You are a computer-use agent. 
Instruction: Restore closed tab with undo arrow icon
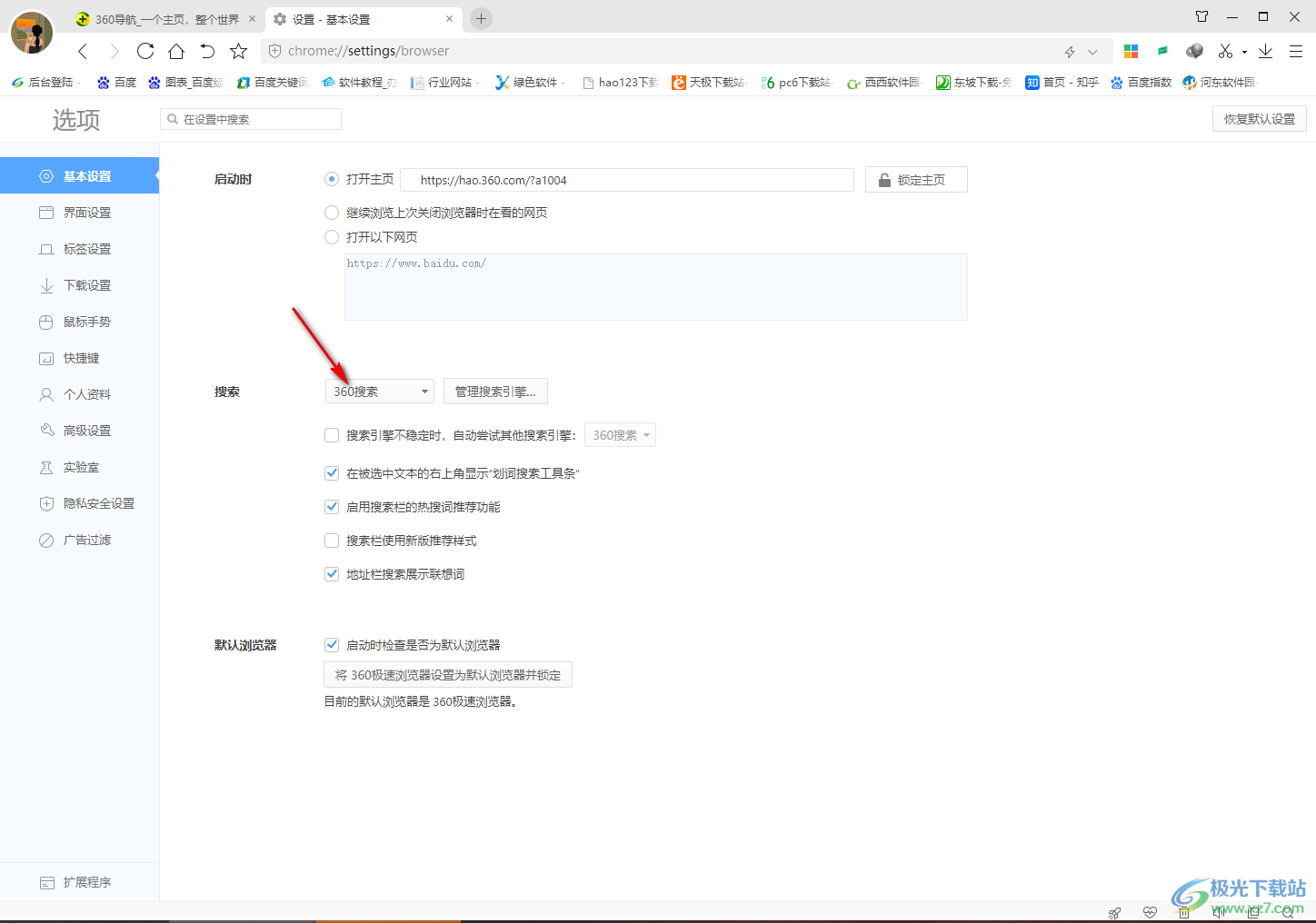(207, 51)
